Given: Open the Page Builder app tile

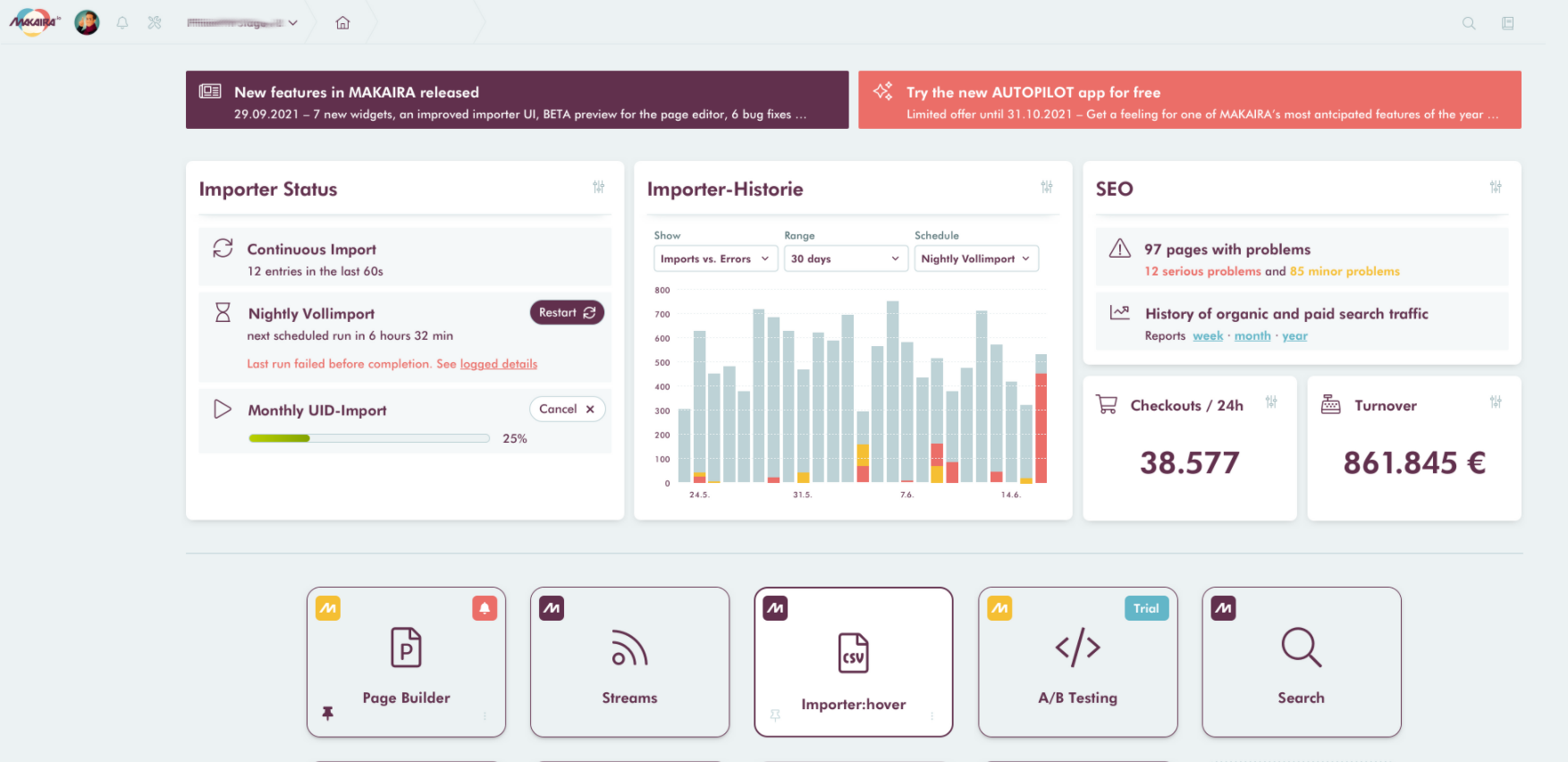Looking at the screenshot, I should [x=406, y=662].
